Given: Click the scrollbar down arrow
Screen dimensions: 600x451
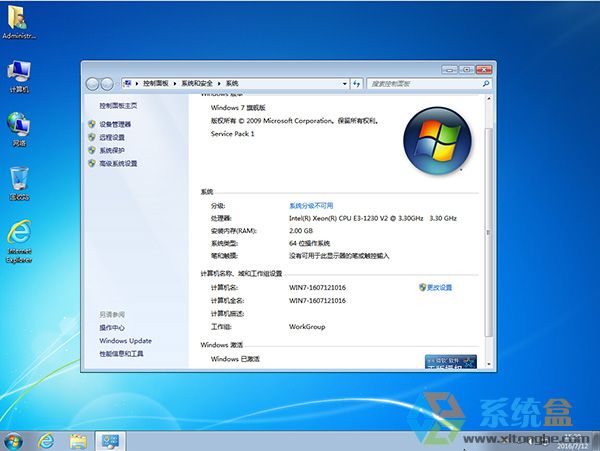Looking at the screenshot, I should [x=488, y=365].
